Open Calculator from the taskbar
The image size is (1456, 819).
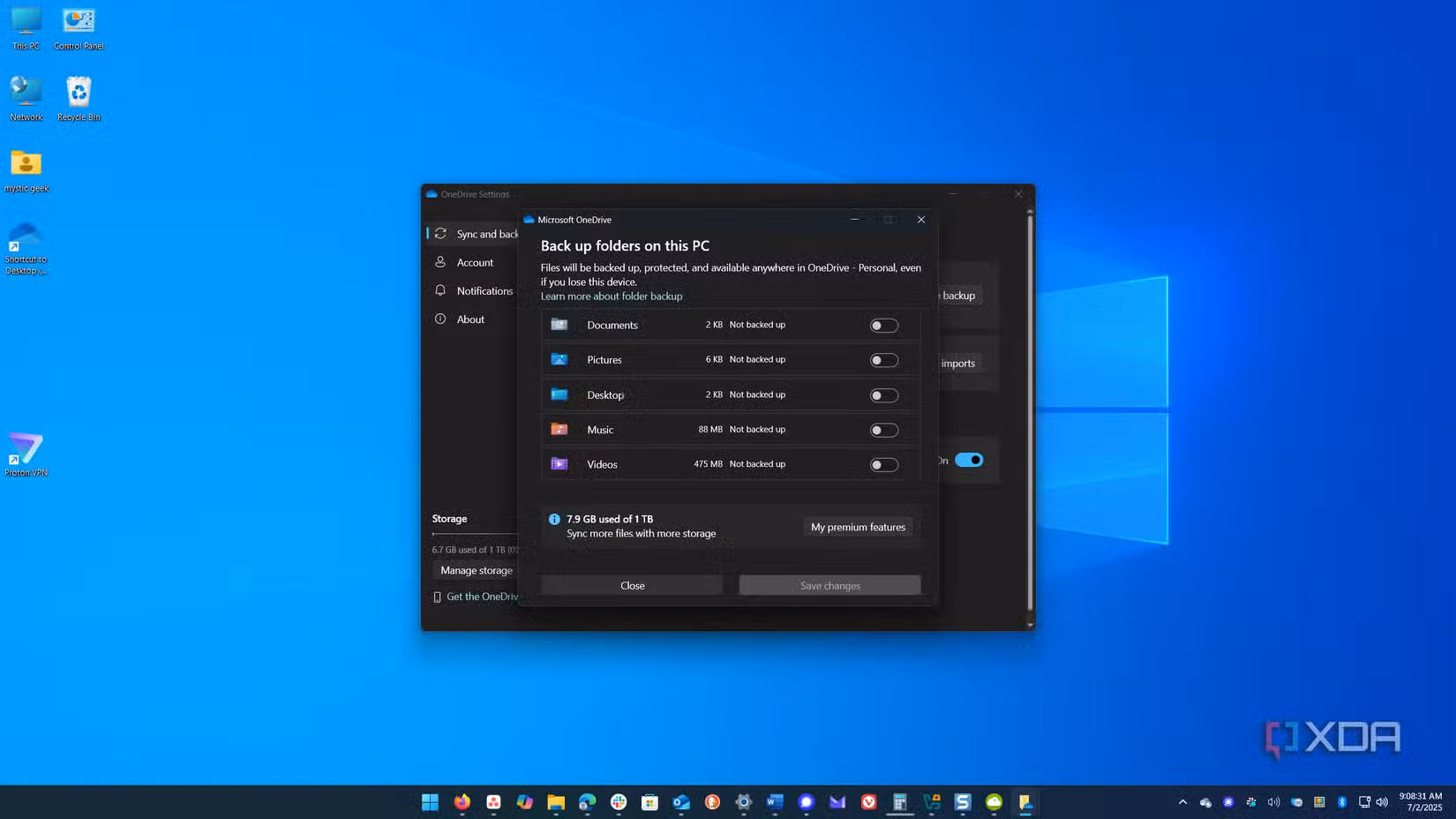pos(900,802)
